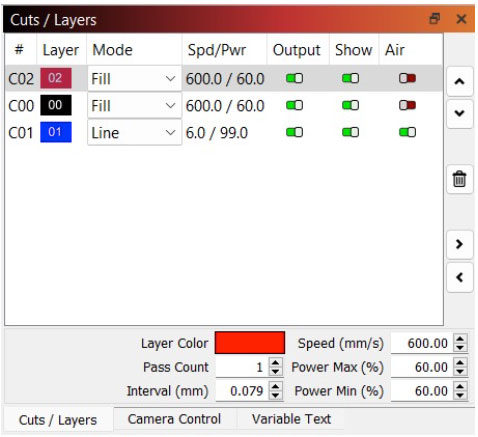This screenshot has height=437, width=478.
Task: Switch to the Camera Control tab
Action: pyautogui.click(x=174, y=419)
